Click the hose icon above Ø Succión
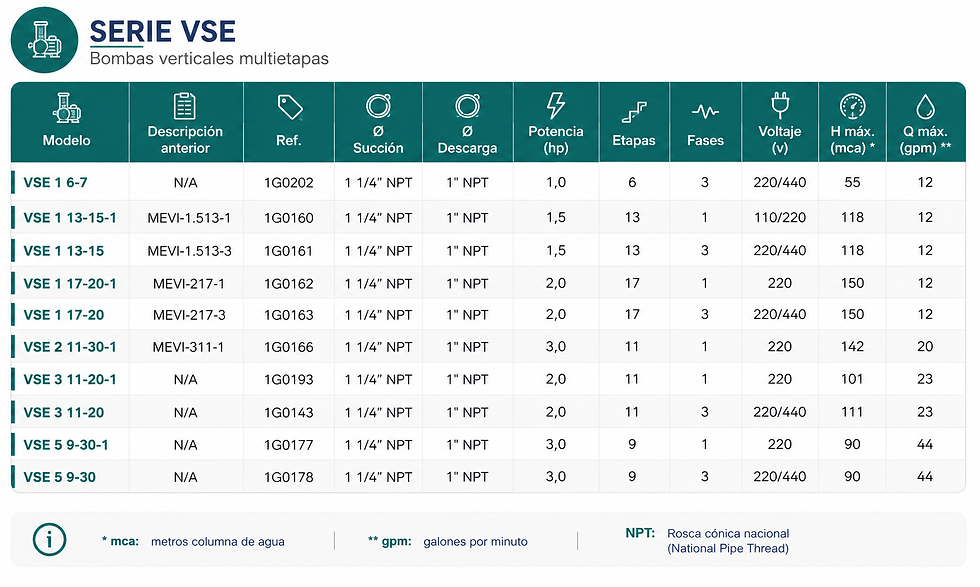Screen dimensions: 980x587 [x=378, y=106]
